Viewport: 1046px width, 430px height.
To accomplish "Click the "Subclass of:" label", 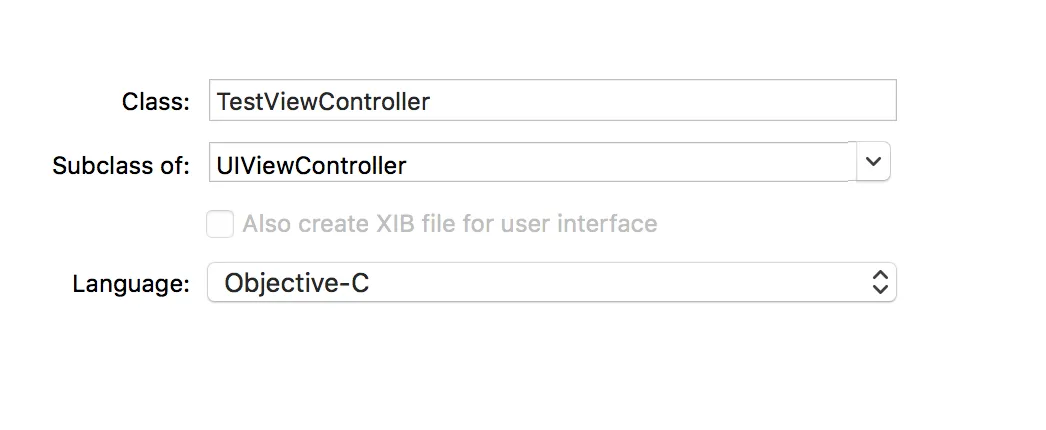I will tap(121, 165).
